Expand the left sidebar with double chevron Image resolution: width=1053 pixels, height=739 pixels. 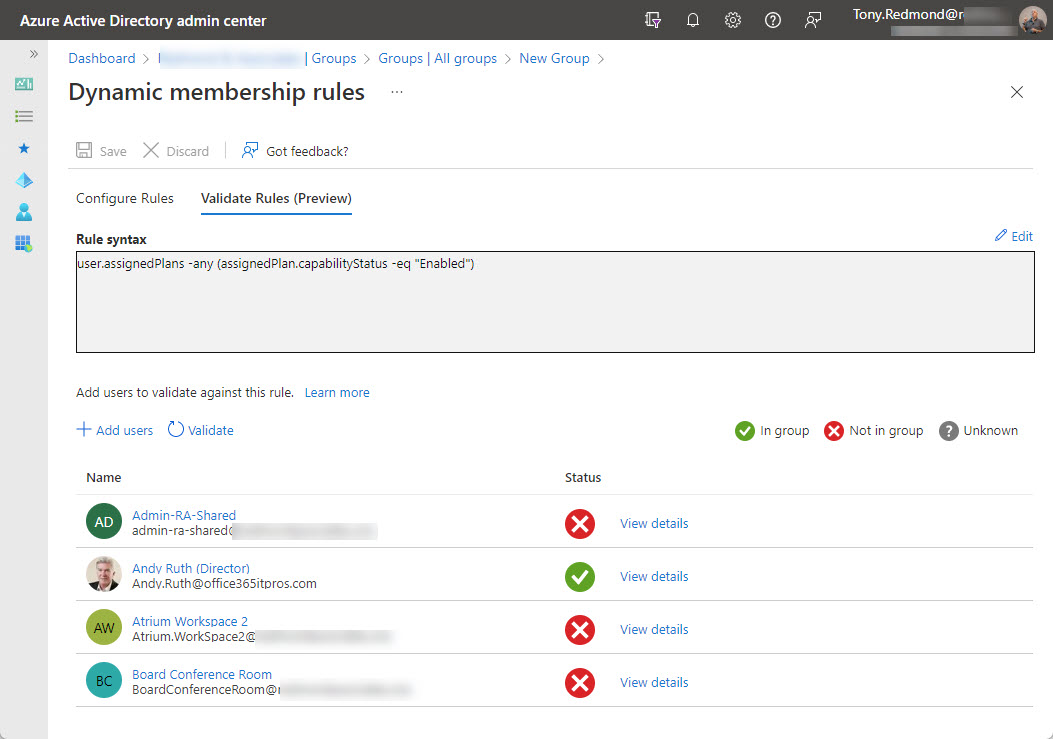[x=34, y=54]
